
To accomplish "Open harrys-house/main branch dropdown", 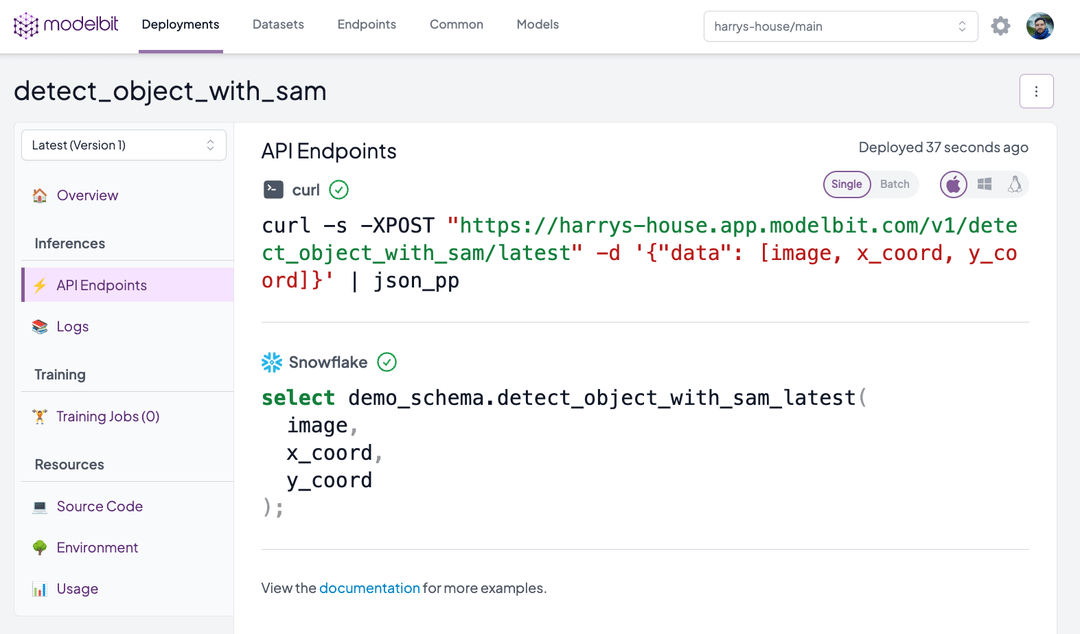I will click(840, 26).
